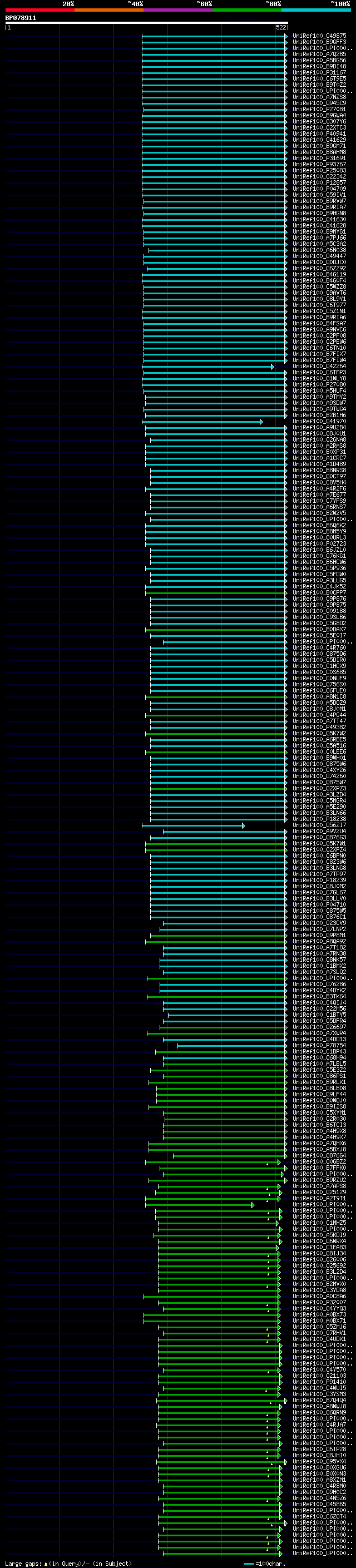This screenshot has width=356, height=1568.
Task: Click the UniRef100_Q56ZI7 label
Action: click(319, 825)
